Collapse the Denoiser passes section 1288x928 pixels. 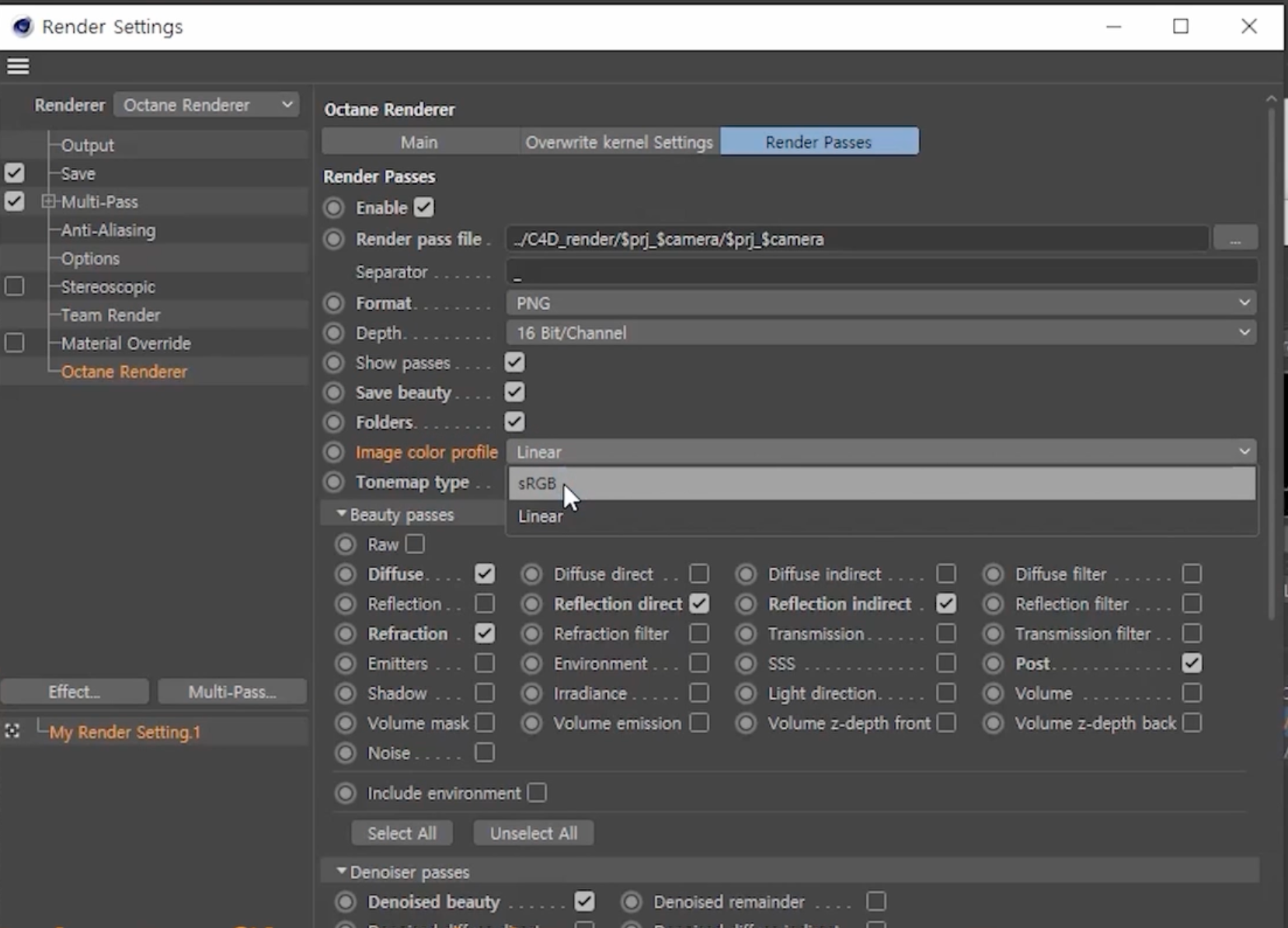[341, 871]
